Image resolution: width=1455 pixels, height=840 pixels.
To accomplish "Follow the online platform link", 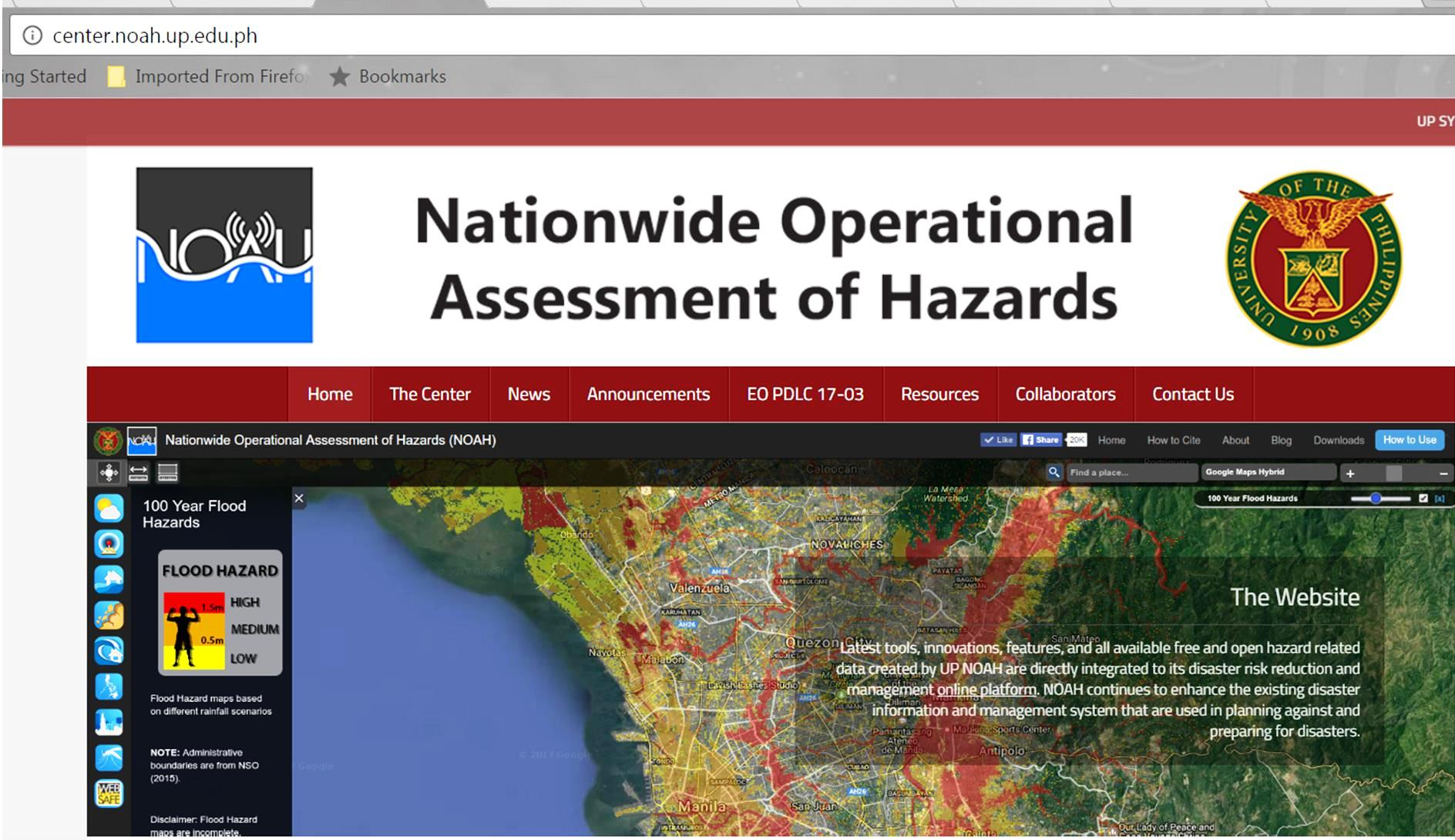I will [x=986, y=690].
